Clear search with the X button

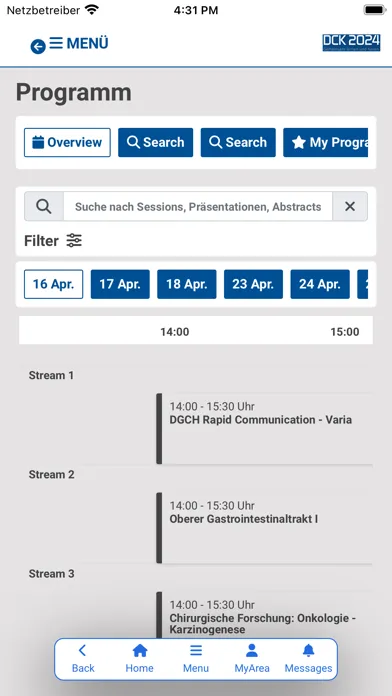tap(350, 206)
